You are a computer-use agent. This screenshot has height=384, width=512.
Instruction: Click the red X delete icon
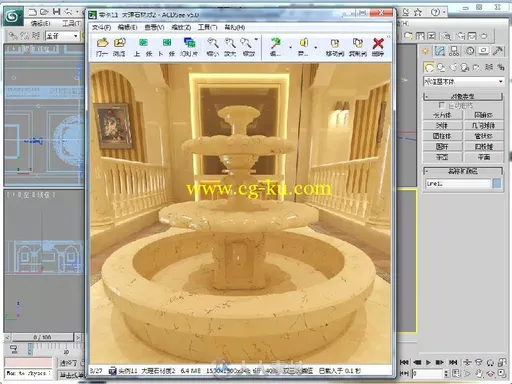point(378,43)
